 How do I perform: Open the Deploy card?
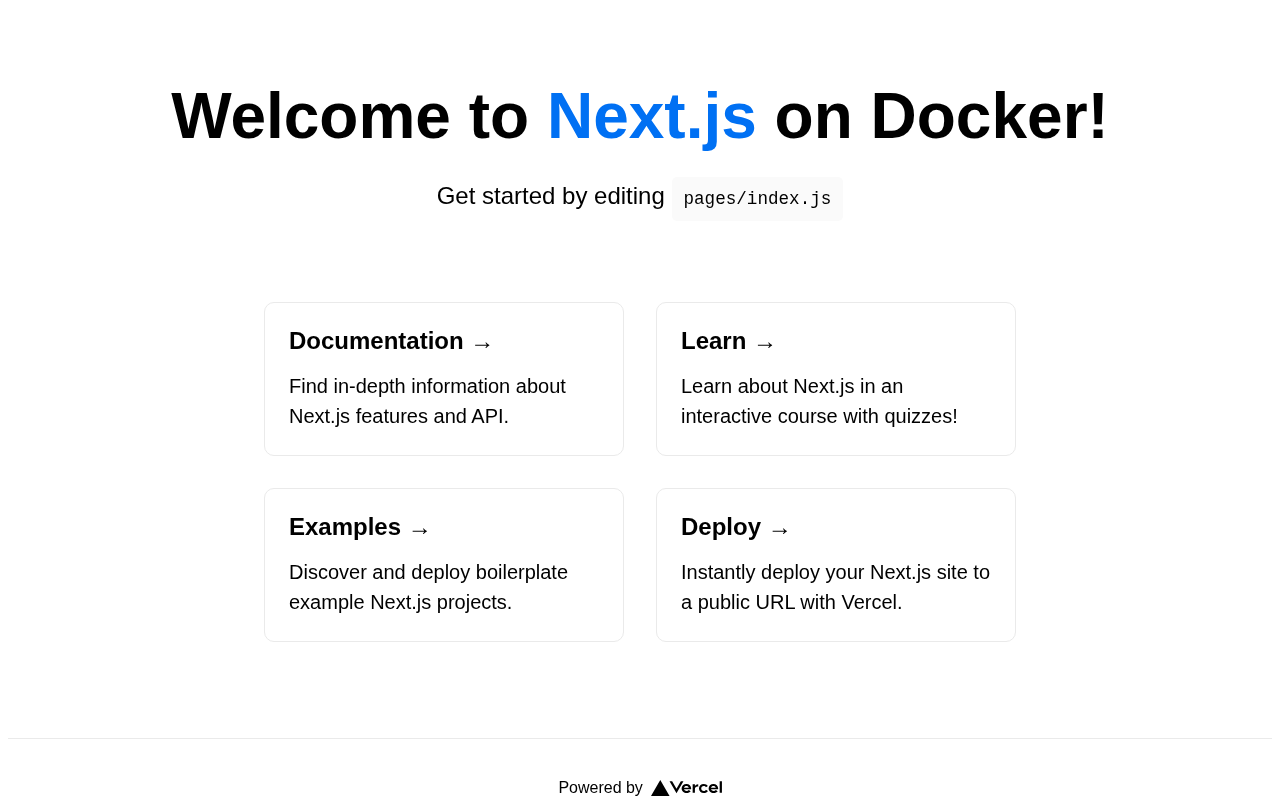(836, 565)
